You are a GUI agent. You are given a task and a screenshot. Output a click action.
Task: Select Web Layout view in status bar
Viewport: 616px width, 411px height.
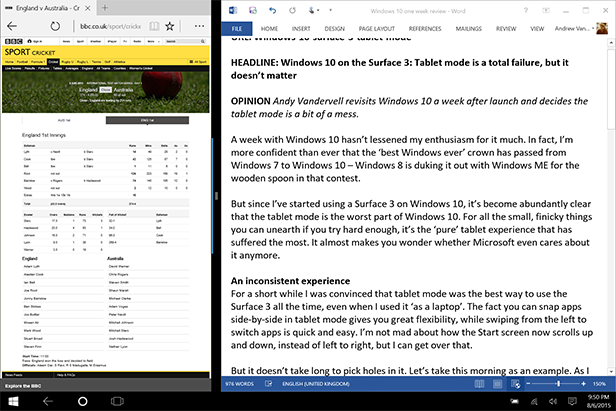click(516, 384)
